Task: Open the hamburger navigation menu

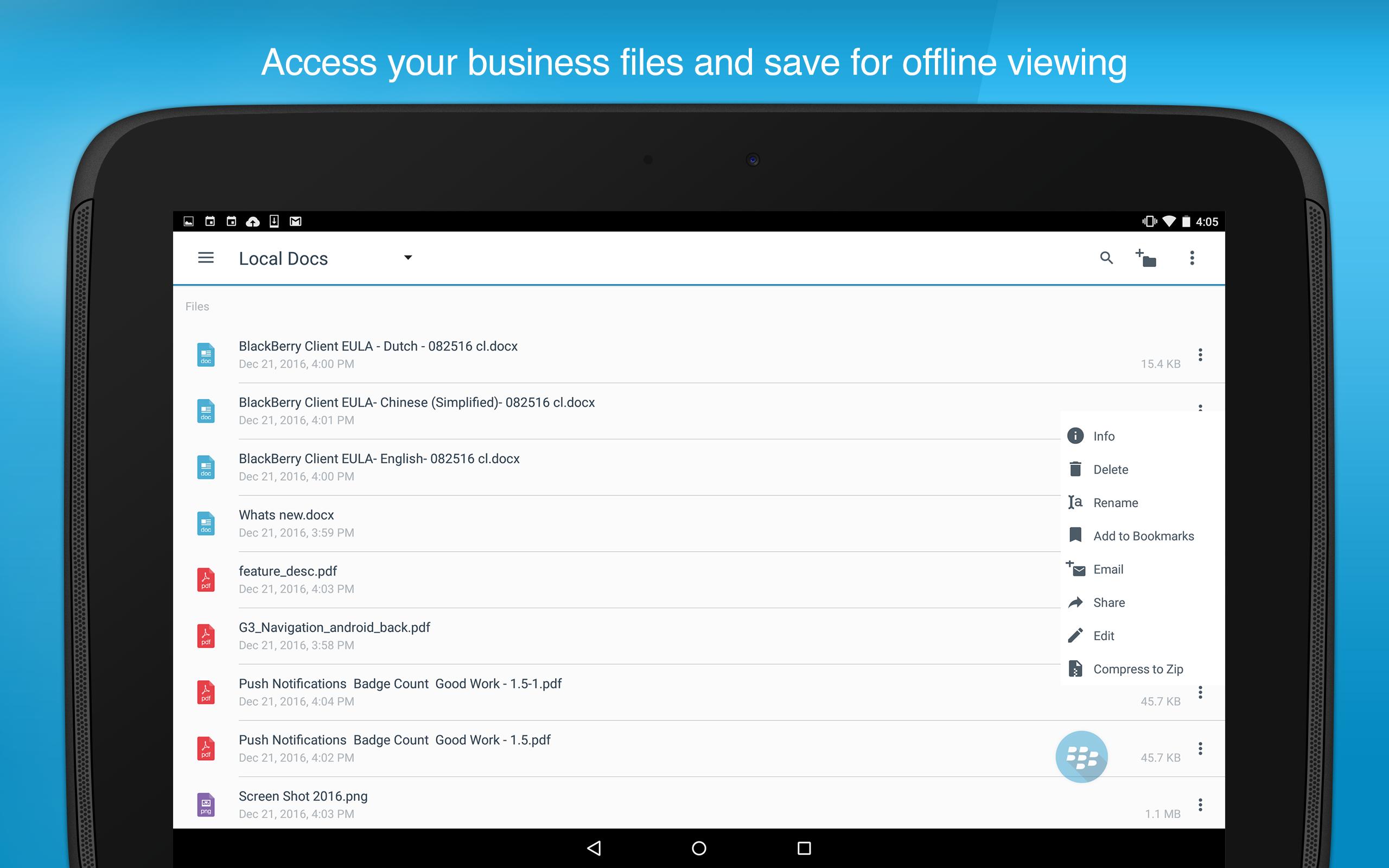Action: tap(206, 258)
